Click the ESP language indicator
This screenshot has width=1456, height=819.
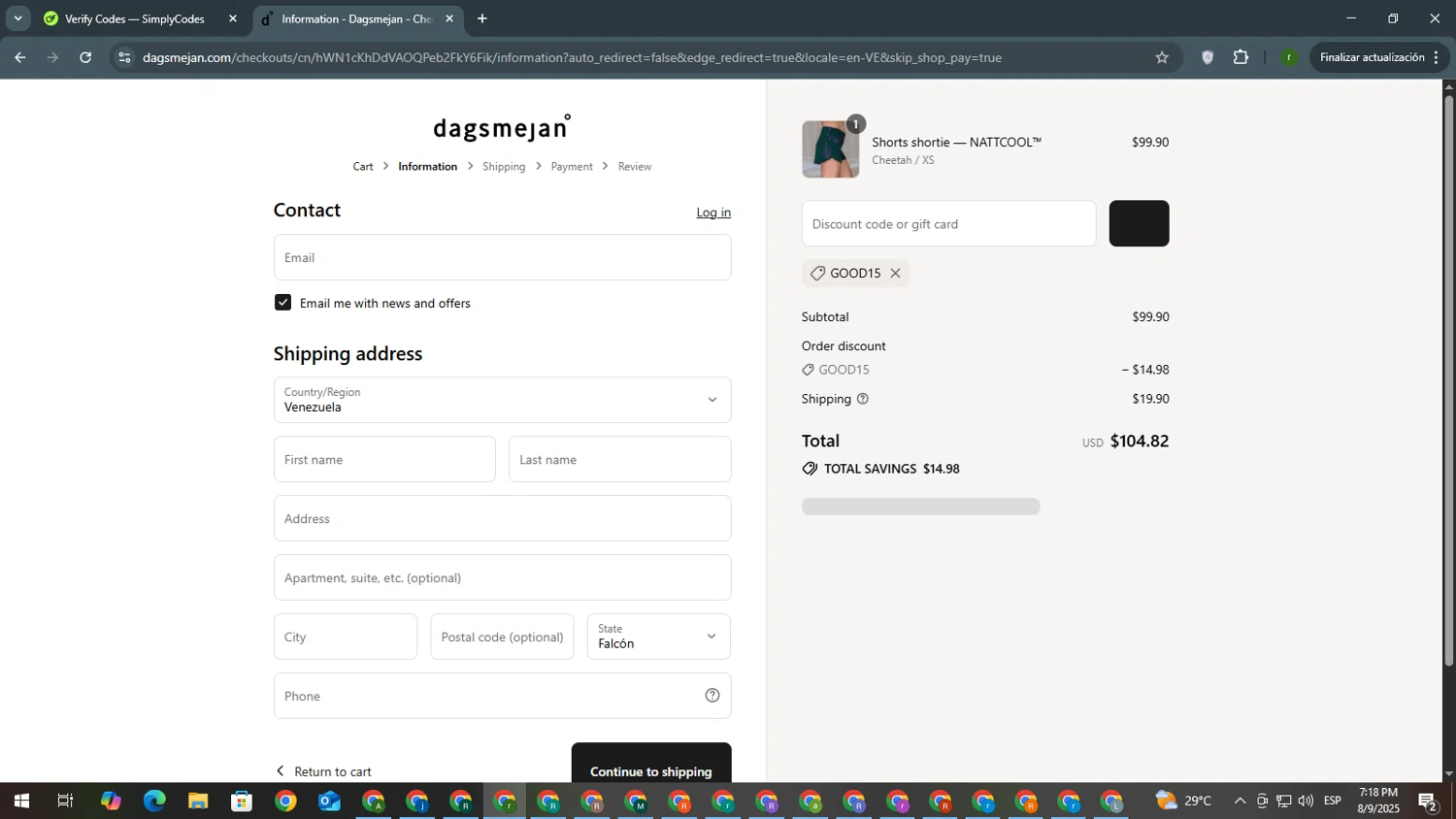(1333, 802)
